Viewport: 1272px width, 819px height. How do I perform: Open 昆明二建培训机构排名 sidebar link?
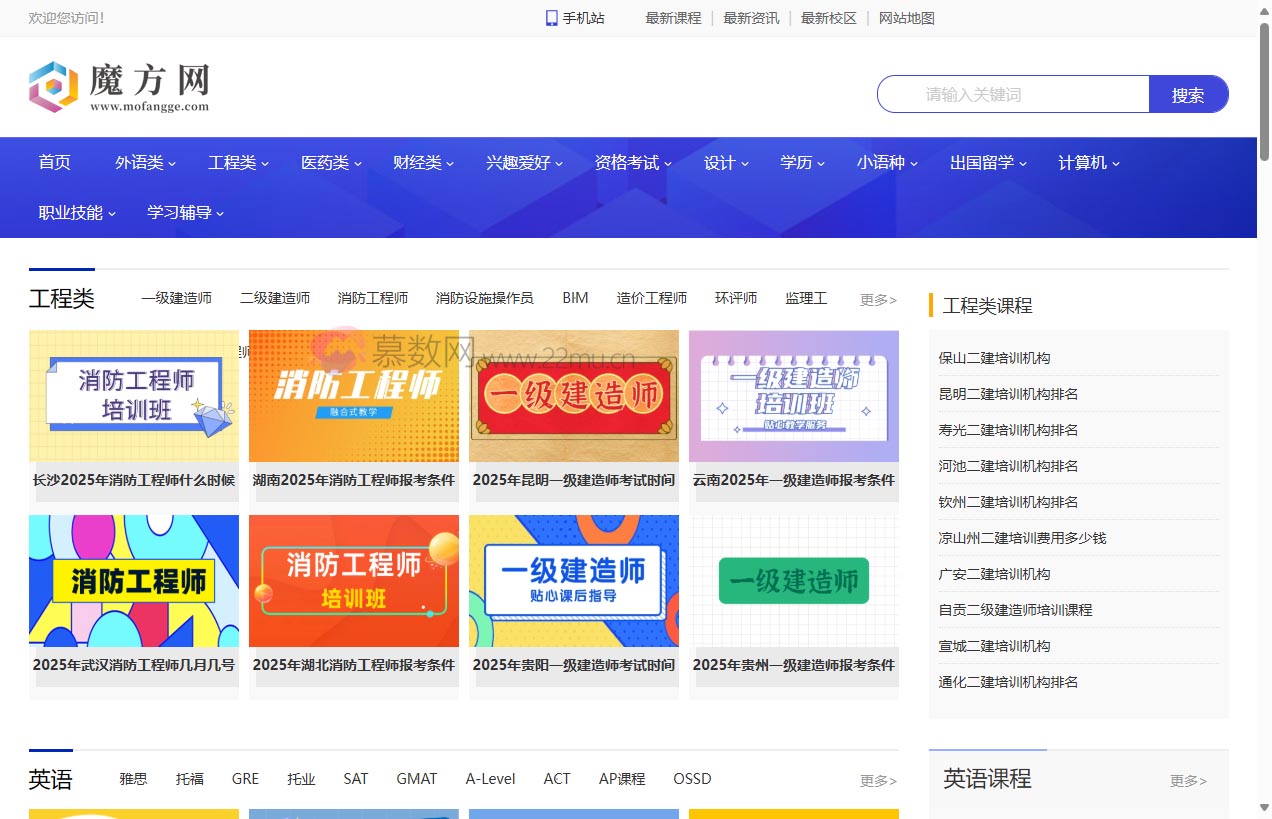(1008, 394)
